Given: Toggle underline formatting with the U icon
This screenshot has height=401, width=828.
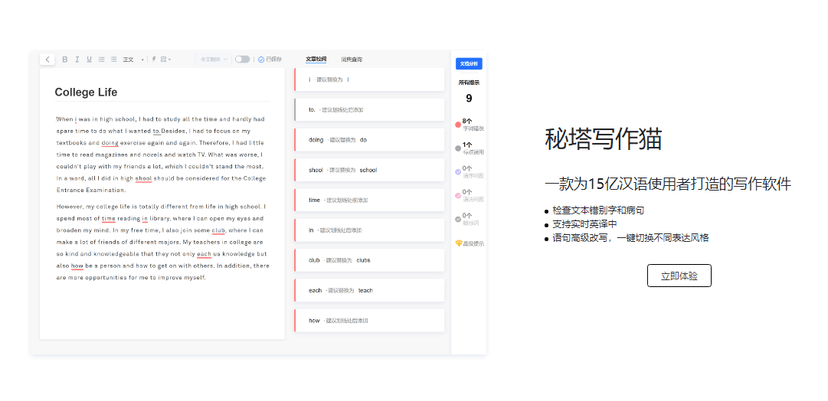Looking at the screenshot, I should tap(89, 59).
